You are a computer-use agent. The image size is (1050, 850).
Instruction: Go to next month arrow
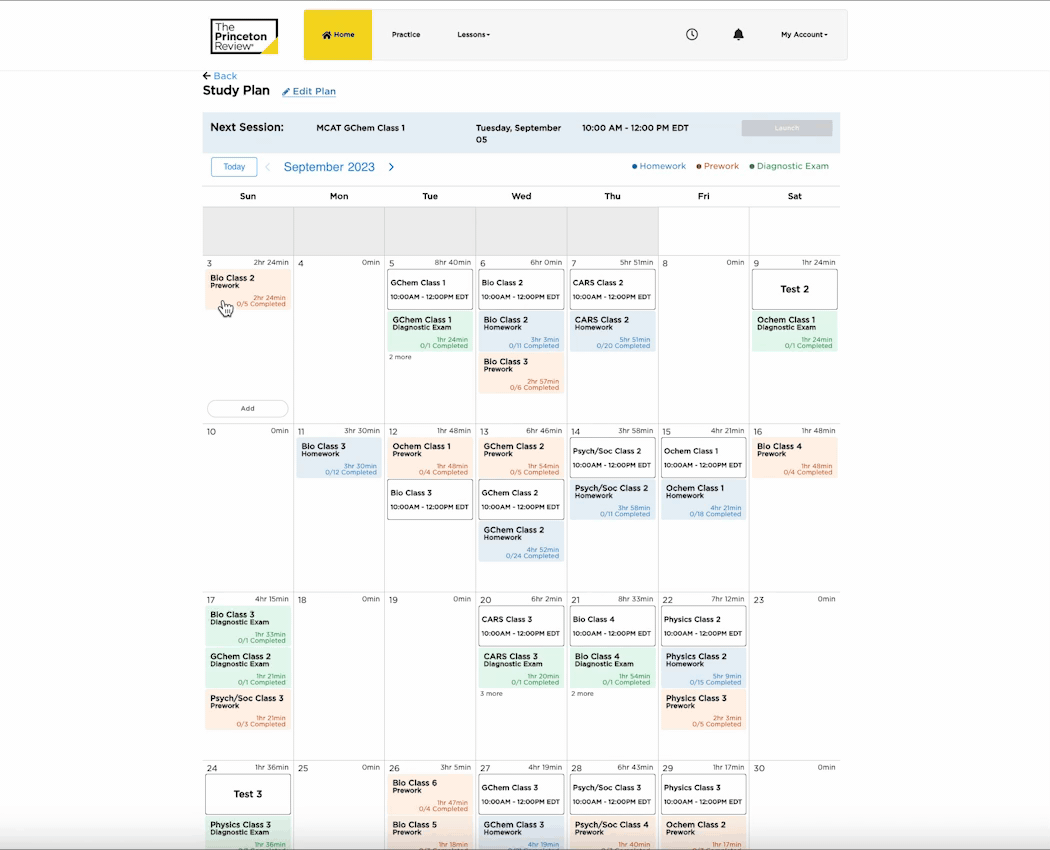tap(391, 167)
